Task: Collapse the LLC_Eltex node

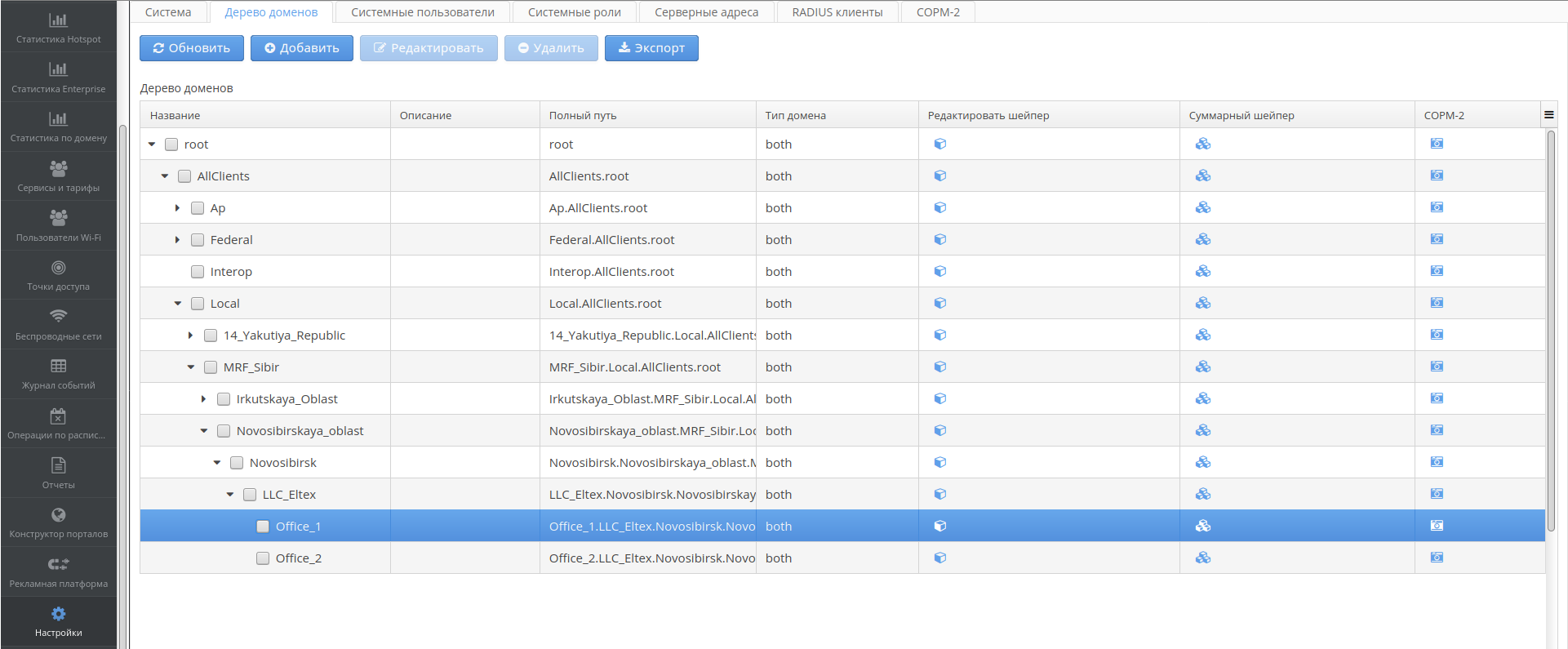Action: (x=230, y=494)
